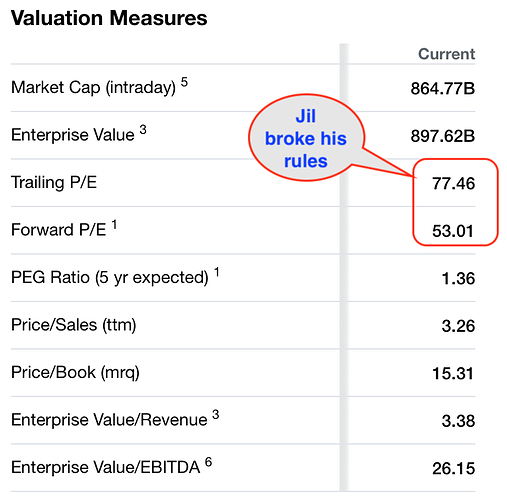Click the Enterprise Value row label
This screenshot has width=507, height=500.
point(79,134)
